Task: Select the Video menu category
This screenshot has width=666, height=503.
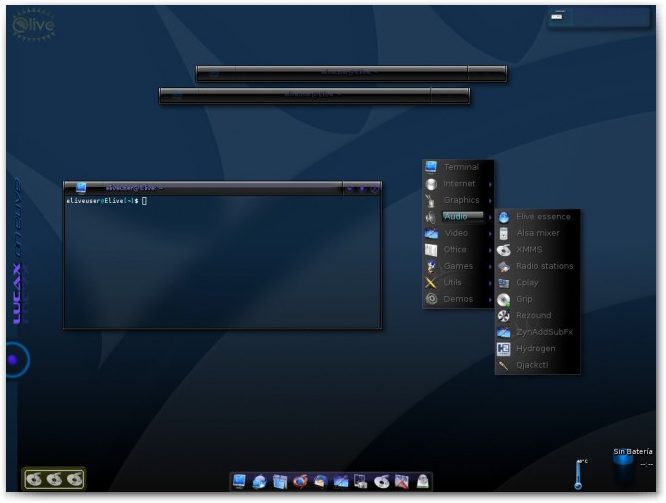Action: (x=456, y=233)
